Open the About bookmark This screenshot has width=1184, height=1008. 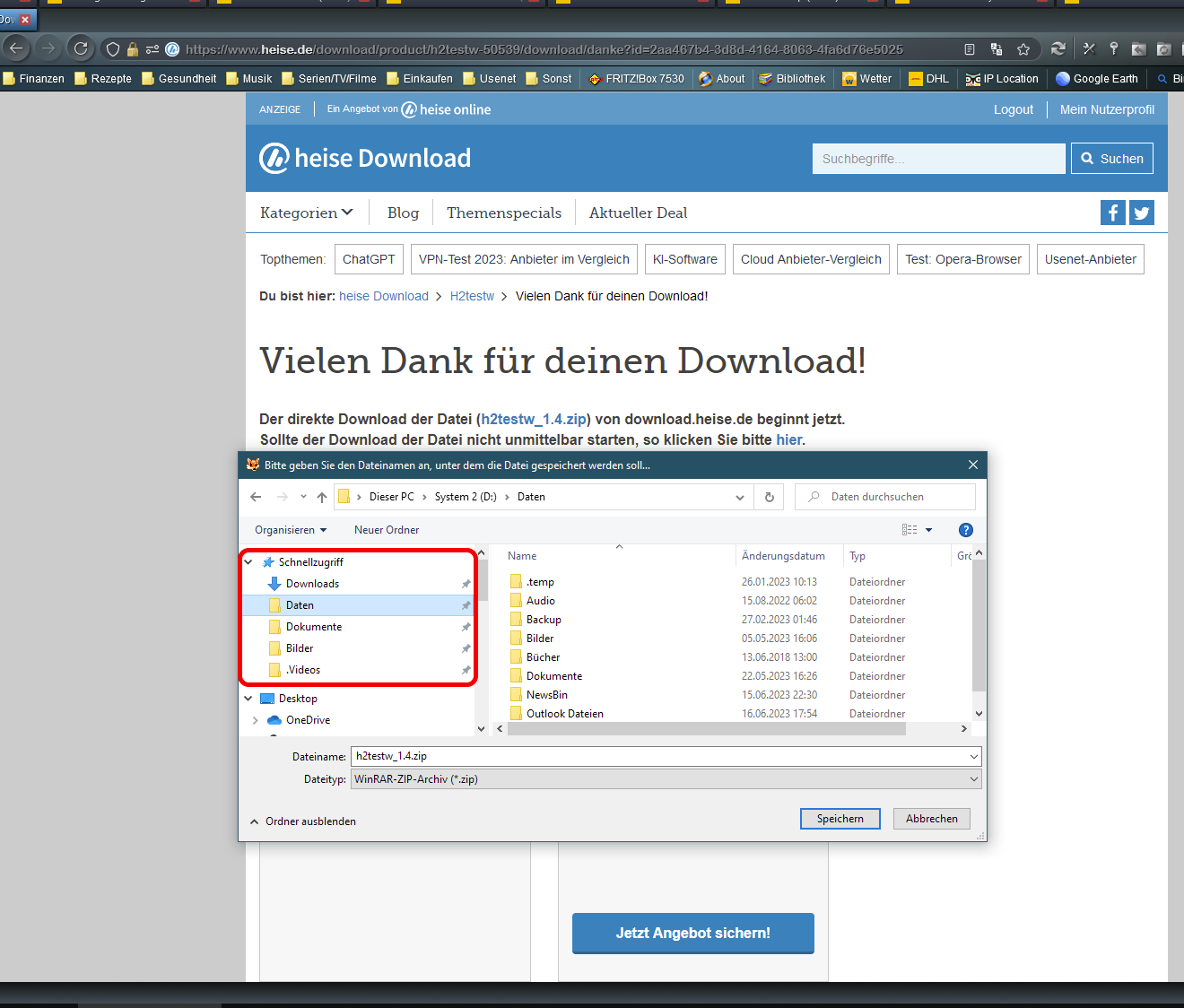[722, 79]
